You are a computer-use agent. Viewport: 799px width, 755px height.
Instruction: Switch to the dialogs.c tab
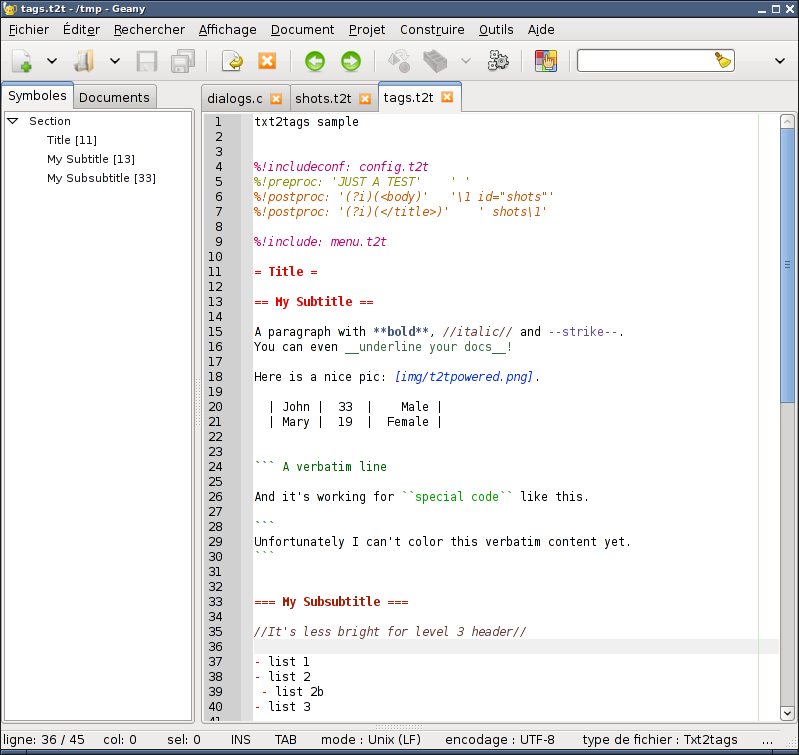pyautogui.click(x=234, y=98)
